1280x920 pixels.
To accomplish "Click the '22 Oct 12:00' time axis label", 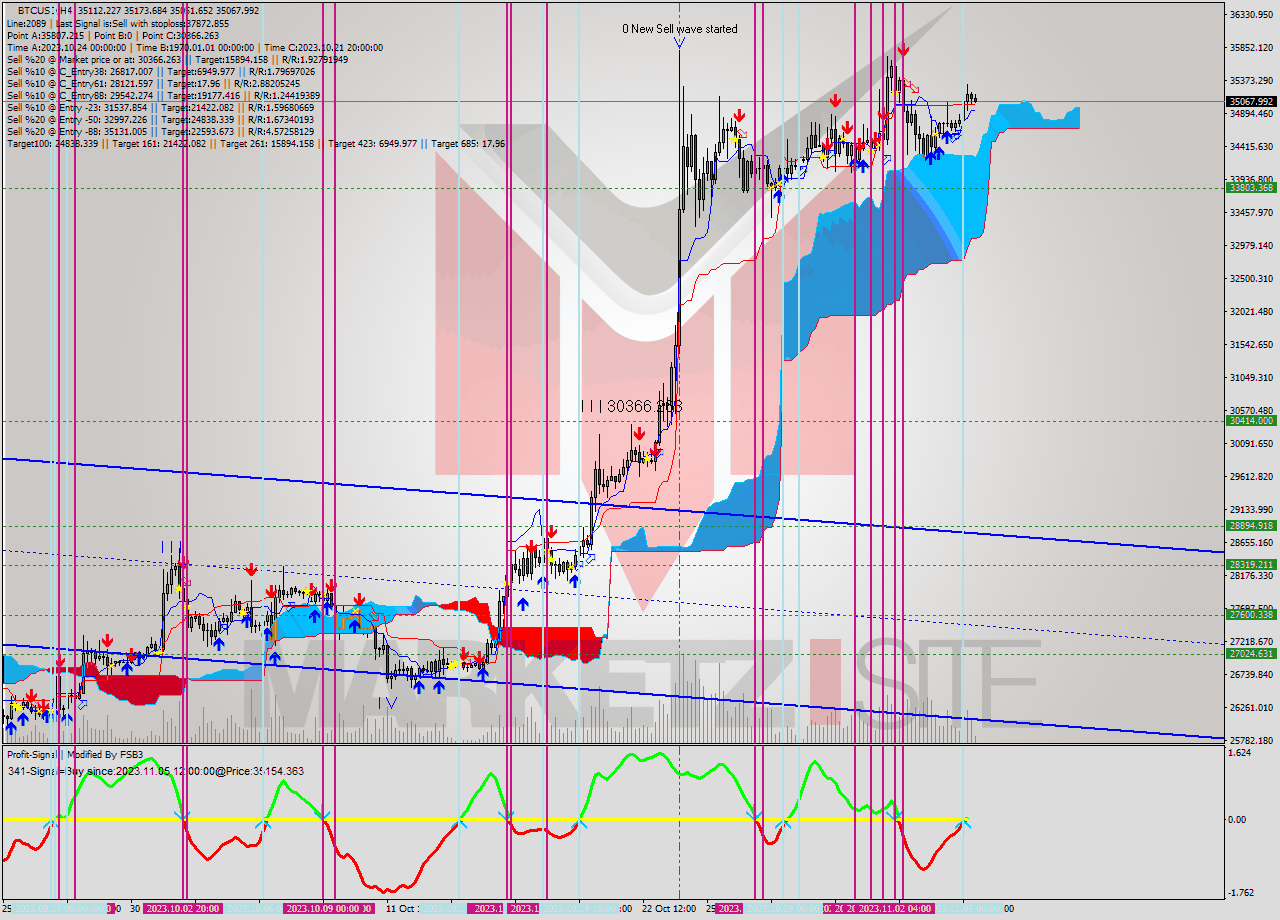I will (669, 908).
